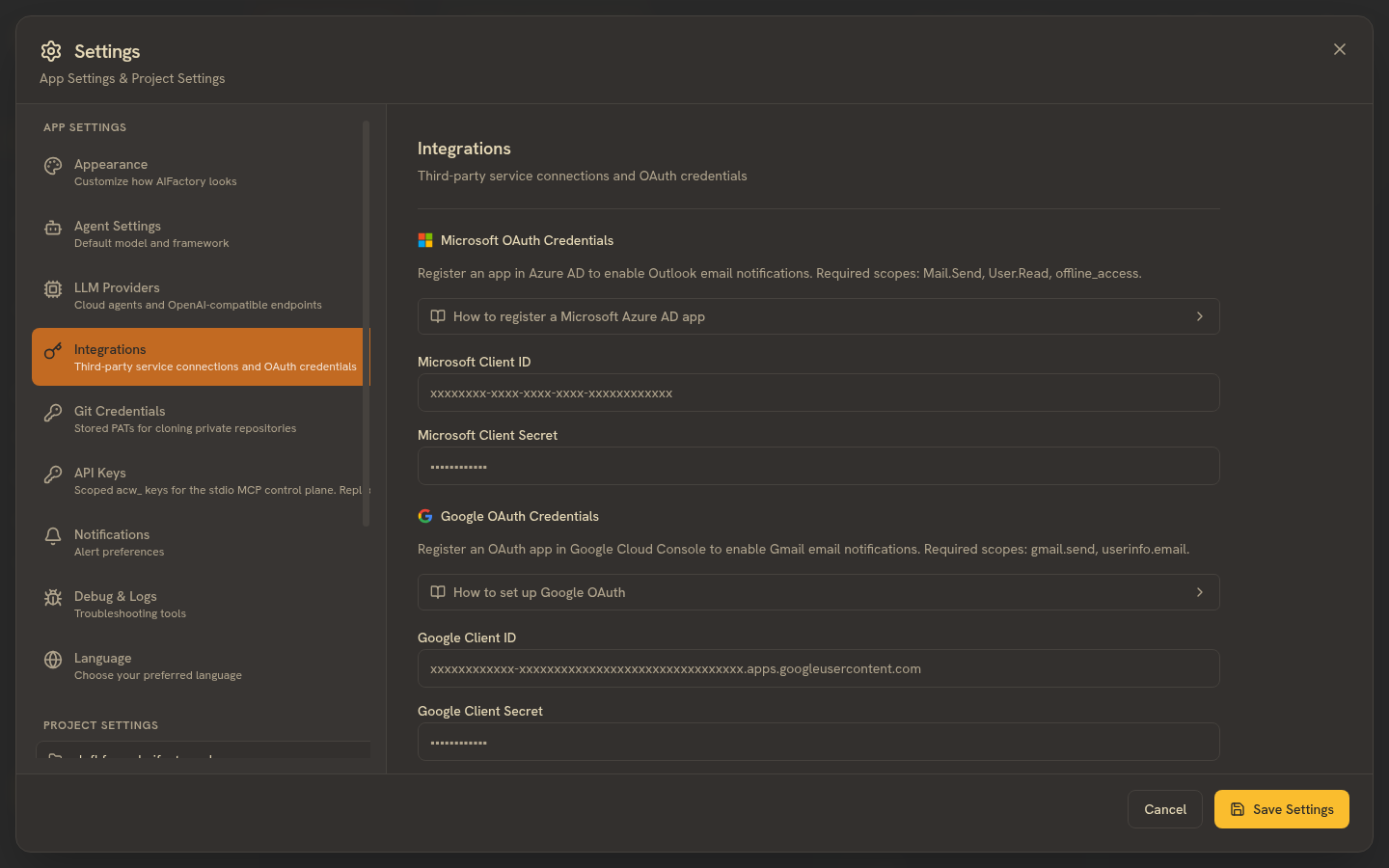This screenshot has height=868, width=1389.
Task: Click the Google logo icon
Action: [x=425, y=516]
